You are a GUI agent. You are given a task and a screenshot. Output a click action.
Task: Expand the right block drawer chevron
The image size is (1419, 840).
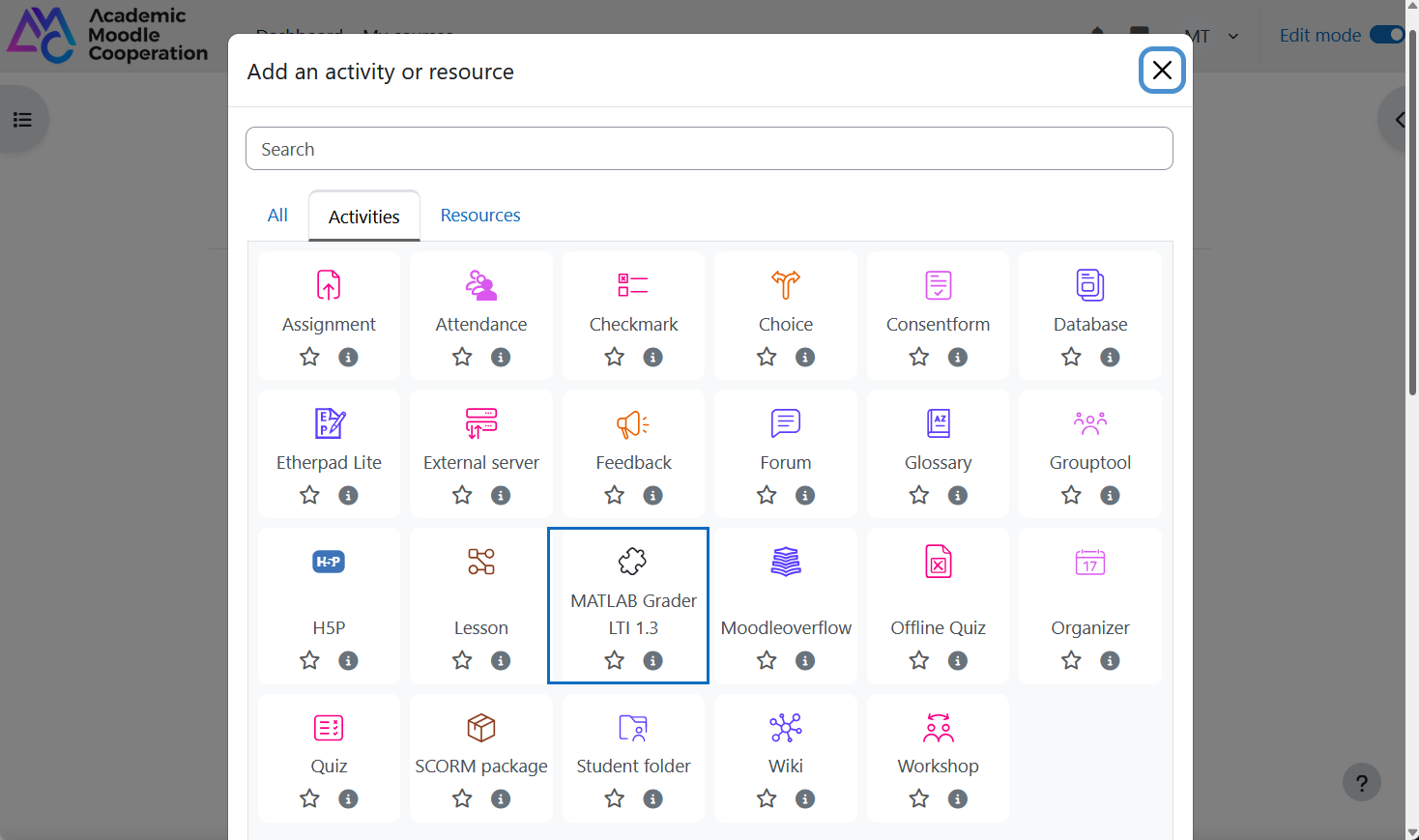[x=1399, y=120]
